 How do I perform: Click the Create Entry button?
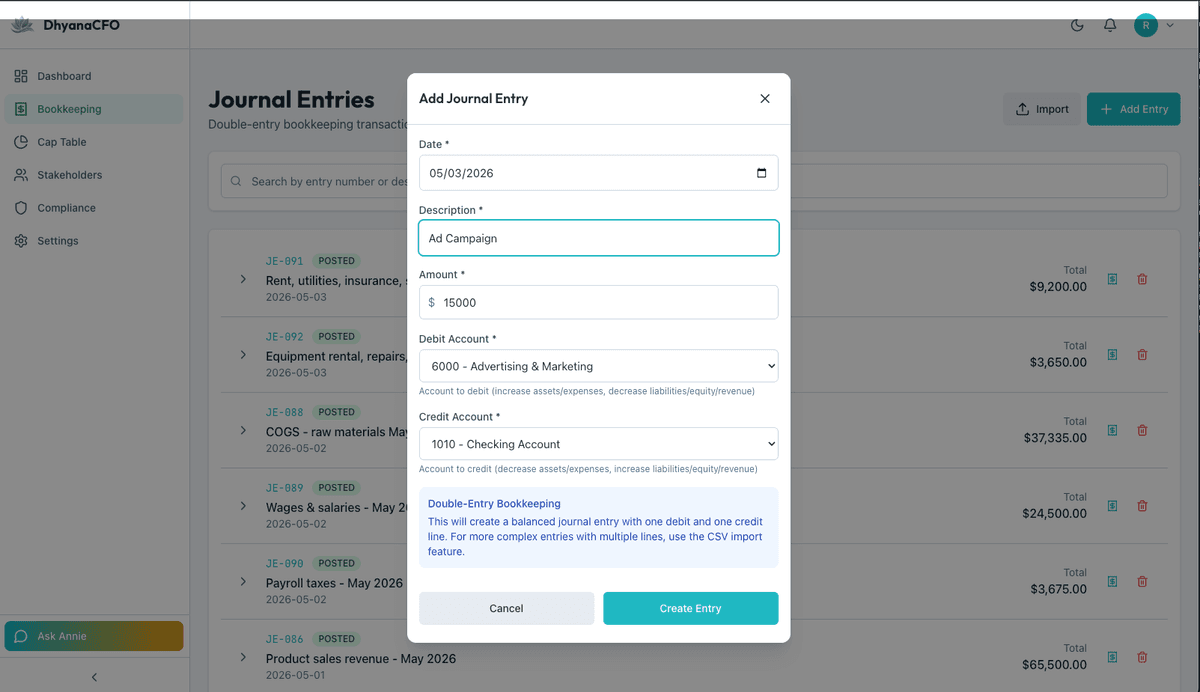[690, 608]
